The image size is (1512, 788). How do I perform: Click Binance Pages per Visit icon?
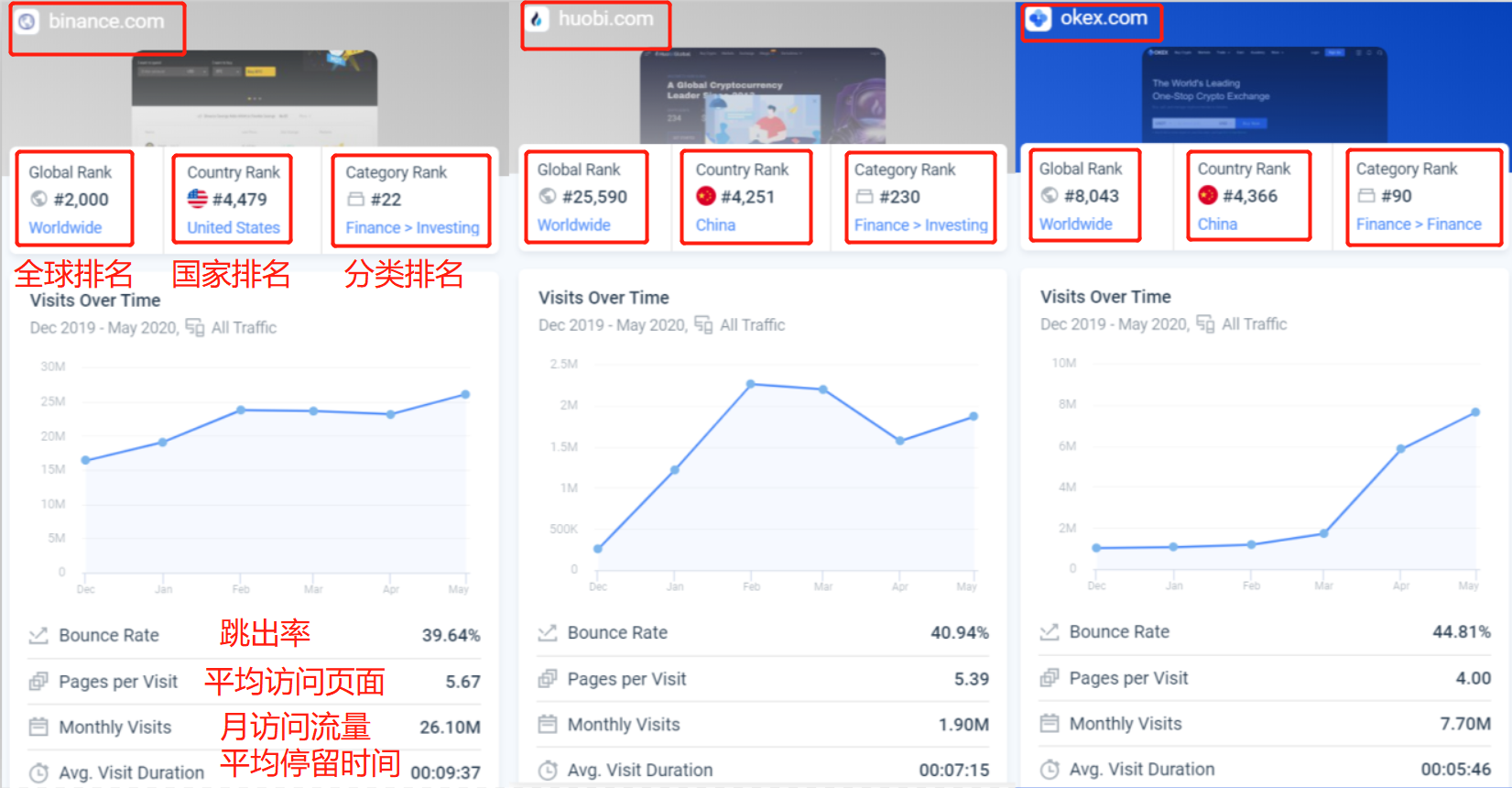pyautogui.click(x=38, y=682)
